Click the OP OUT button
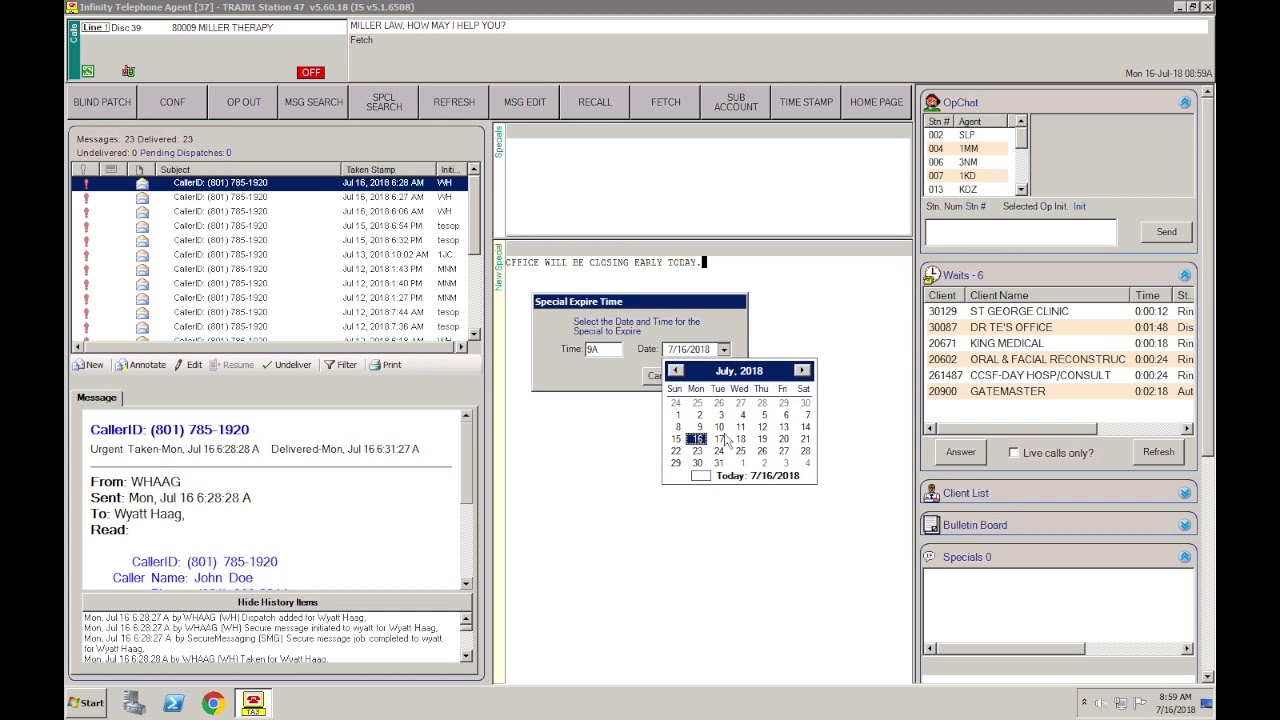Image resolution: width=1280 pixels, height=720 pixels. tap(243, 102)
